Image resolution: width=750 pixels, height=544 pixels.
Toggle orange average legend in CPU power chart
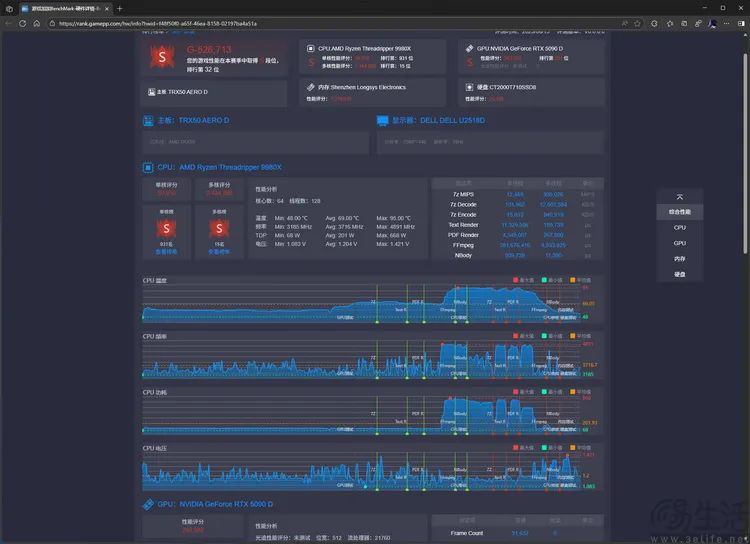pos(580,392)
